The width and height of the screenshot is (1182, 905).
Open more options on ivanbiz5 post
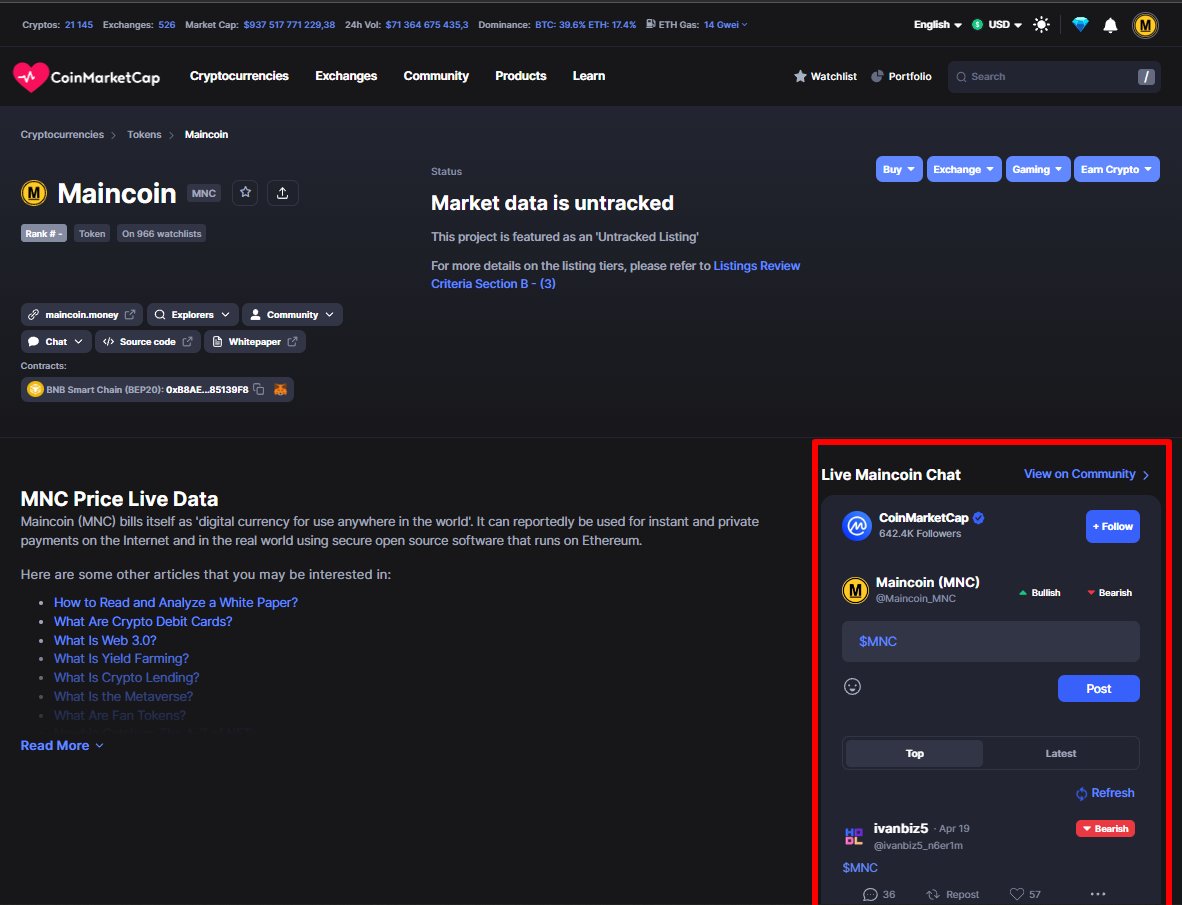(1098, 894)
